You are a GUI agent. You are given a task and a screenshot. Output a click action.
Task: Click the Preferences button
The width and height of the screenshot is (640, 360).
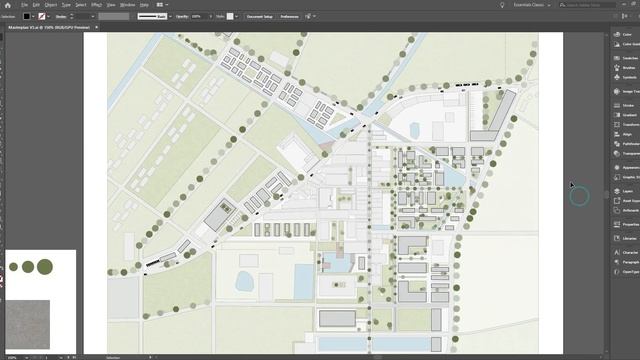(289, 16)
